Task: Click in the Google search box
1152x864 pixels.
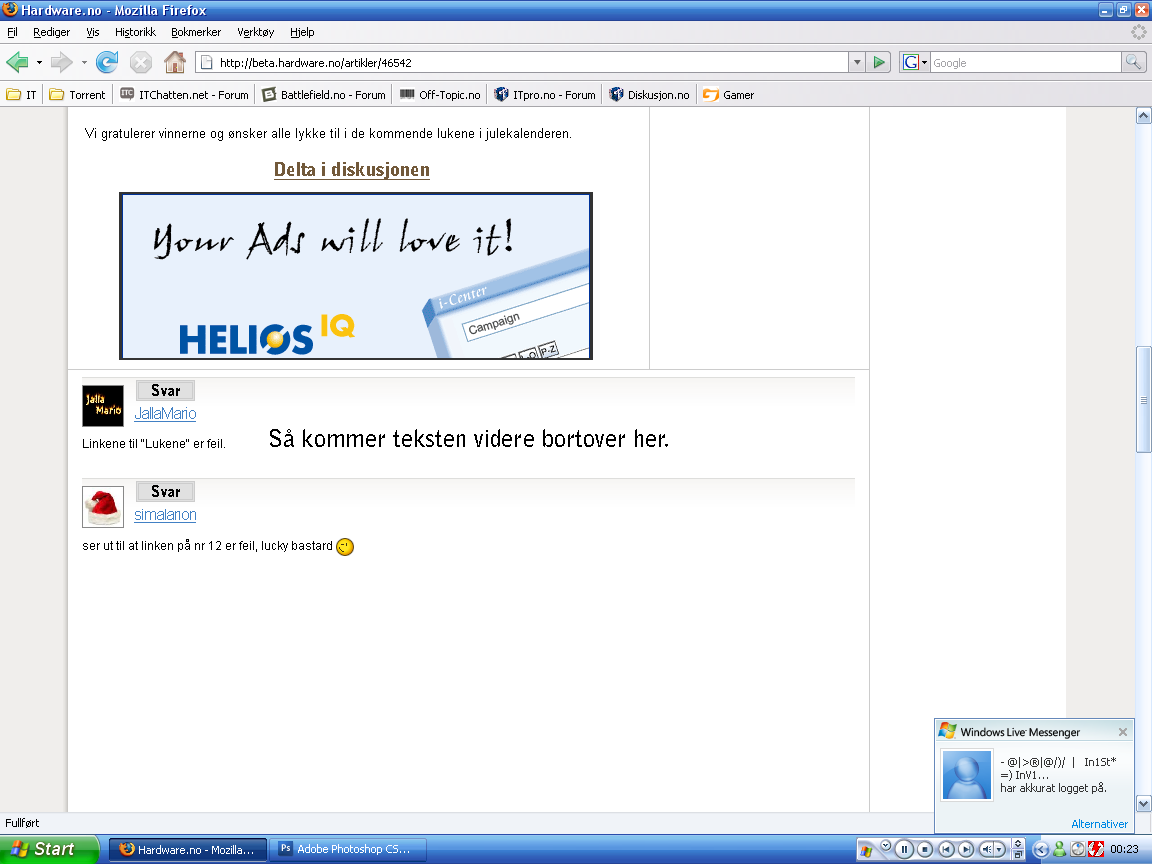Action: [x=1026, y=62]
